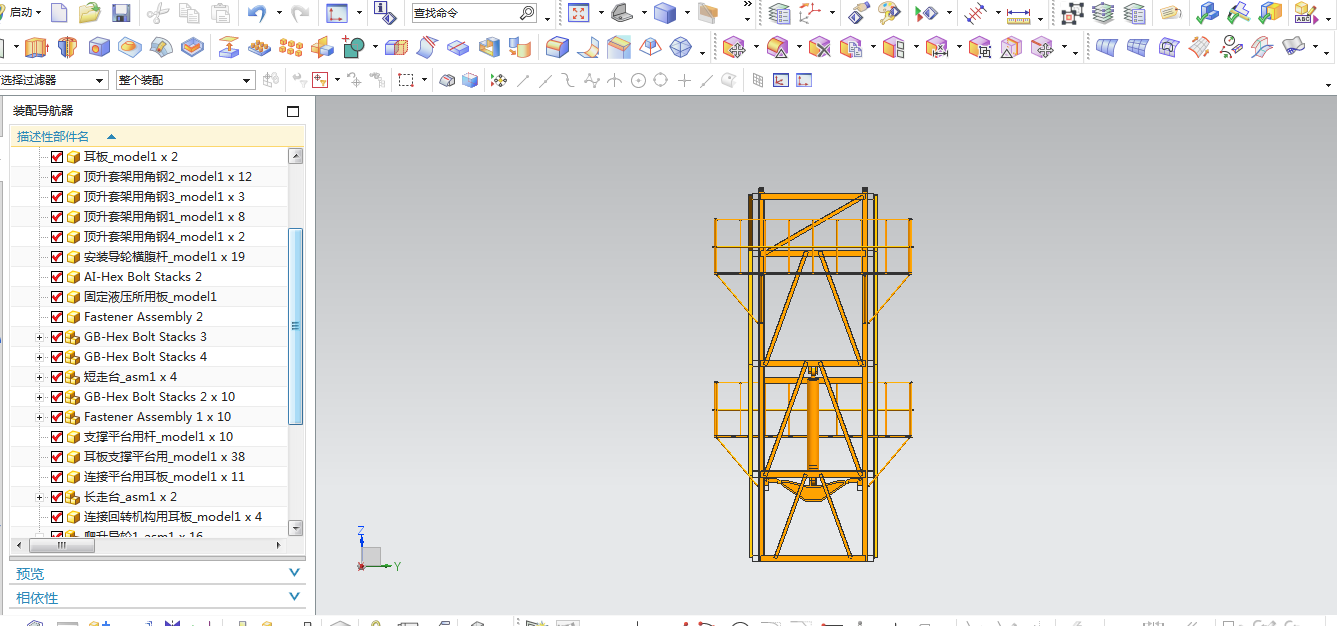
Task: Click the grid display icon in selection bar
Action: click(758, 80)
